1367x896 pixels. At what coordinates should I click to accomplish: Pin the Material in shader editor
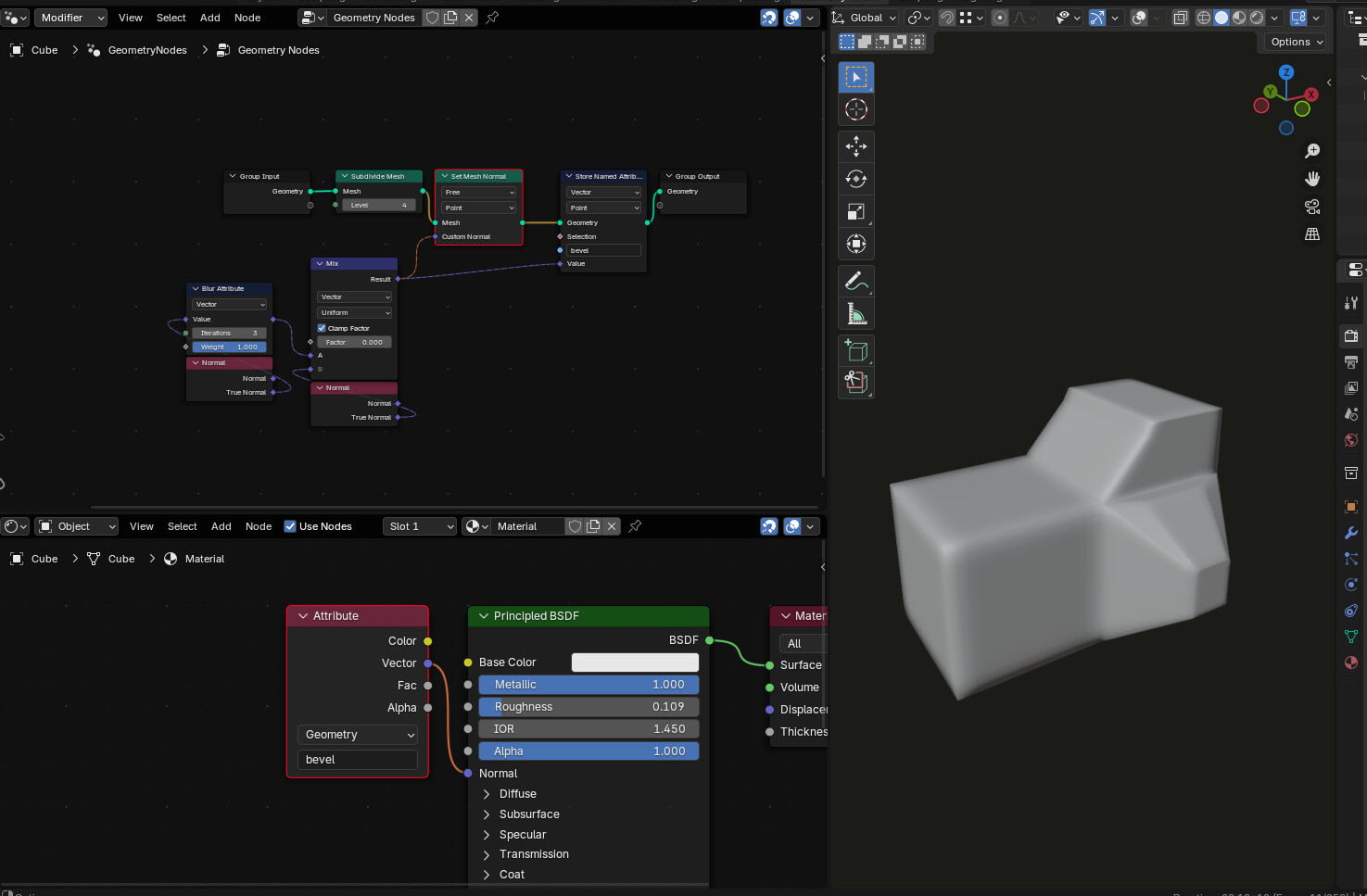coord(635,526)
